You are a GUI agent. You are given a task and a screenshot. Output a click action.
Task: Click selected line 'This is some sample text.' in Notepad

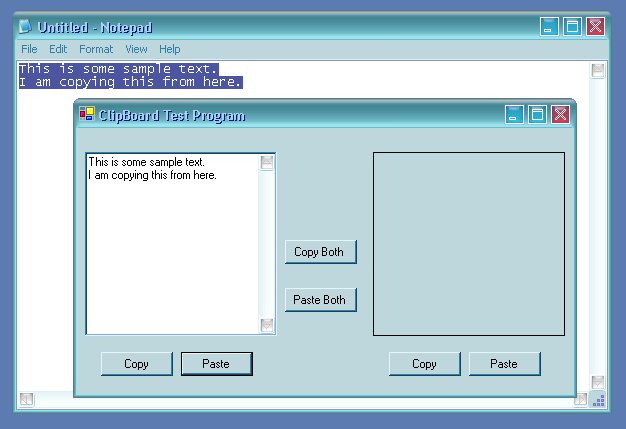click(x=119, y=69)
